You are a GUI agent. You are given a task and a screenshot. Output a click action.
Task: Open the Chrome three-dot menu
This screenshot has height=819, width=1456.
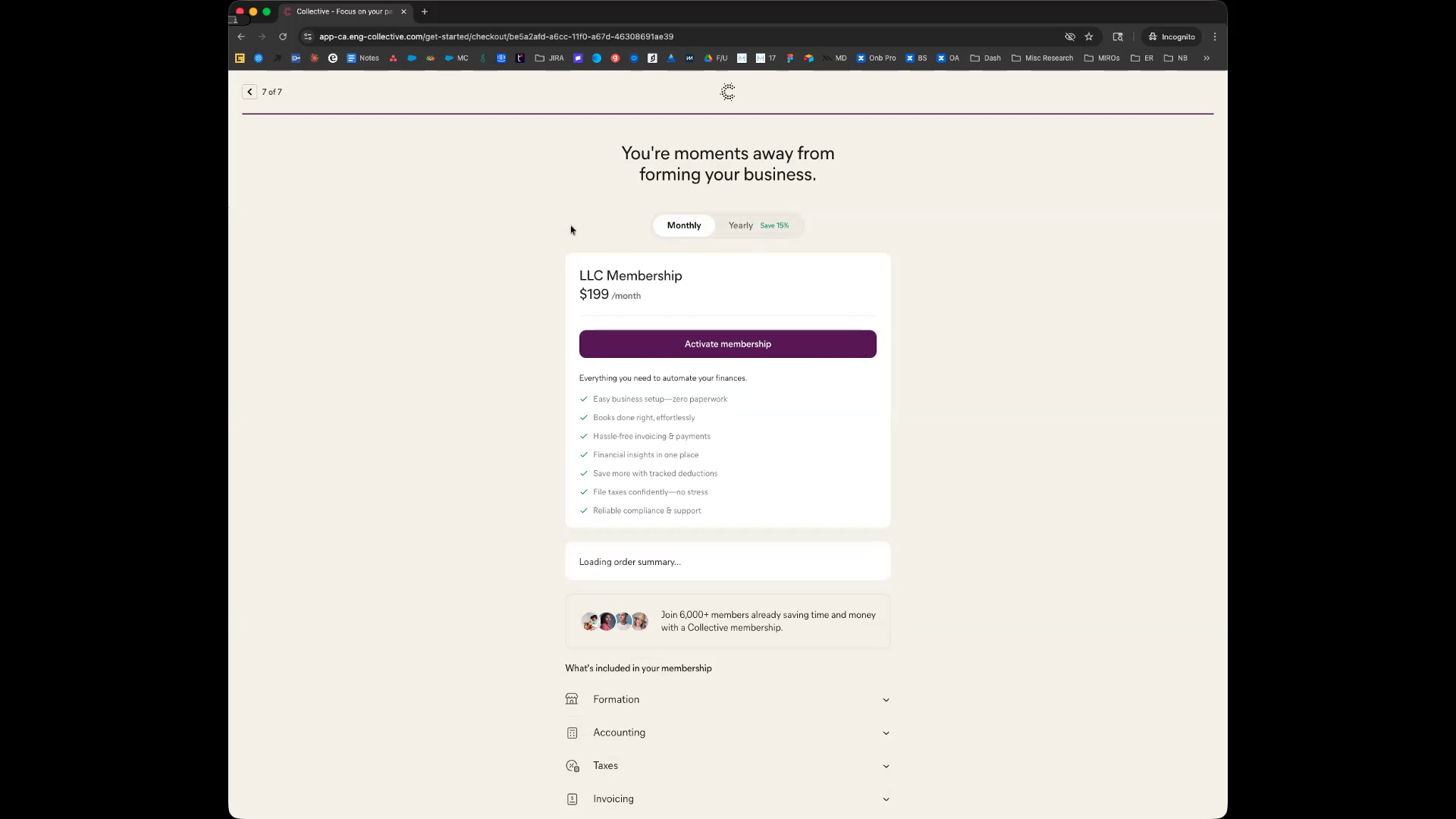click(x=1215, y=36)
